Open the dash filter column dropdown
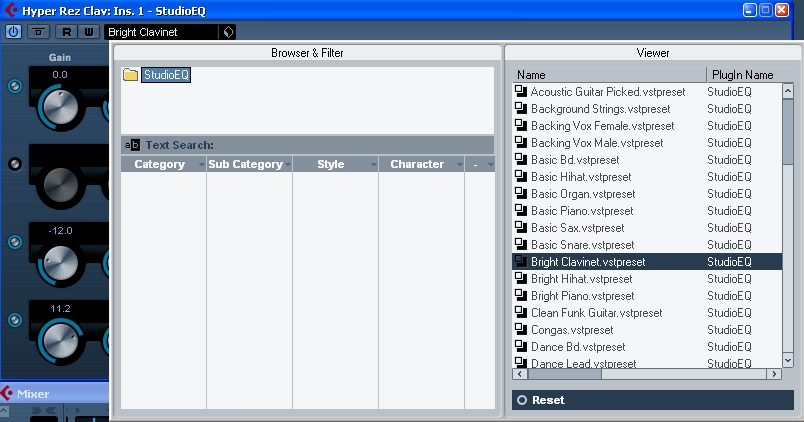 click(x=491, y=165)
